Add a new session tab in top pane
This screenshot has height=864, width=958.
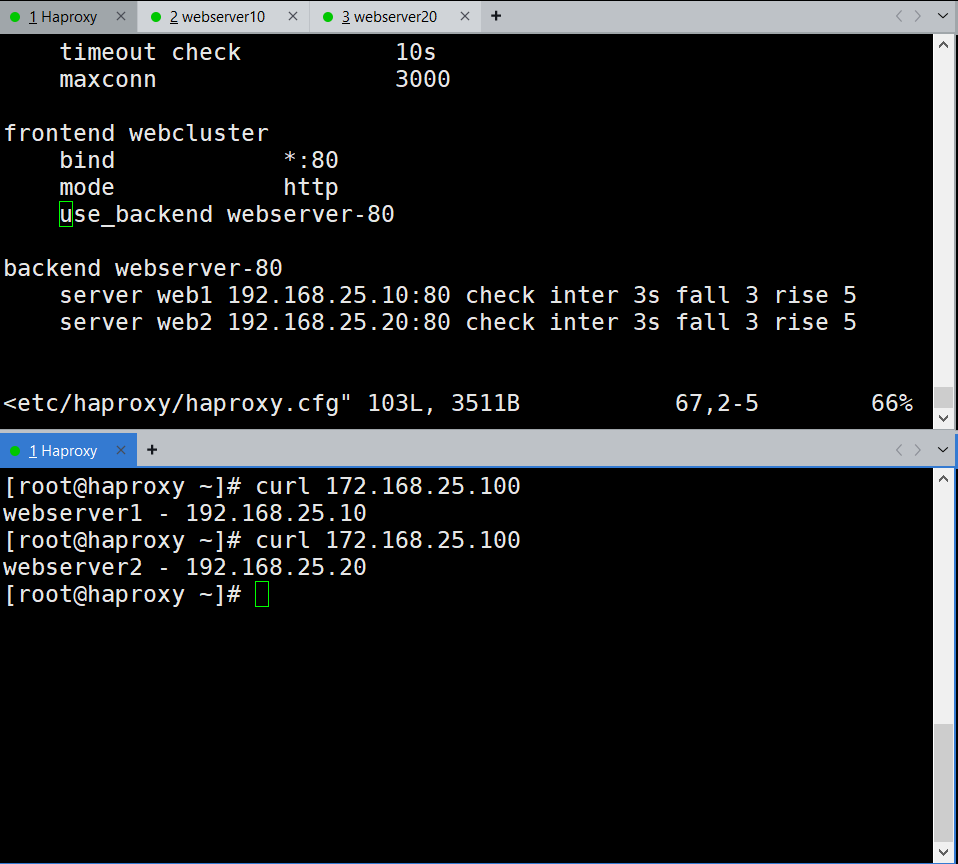coord(496,16)
